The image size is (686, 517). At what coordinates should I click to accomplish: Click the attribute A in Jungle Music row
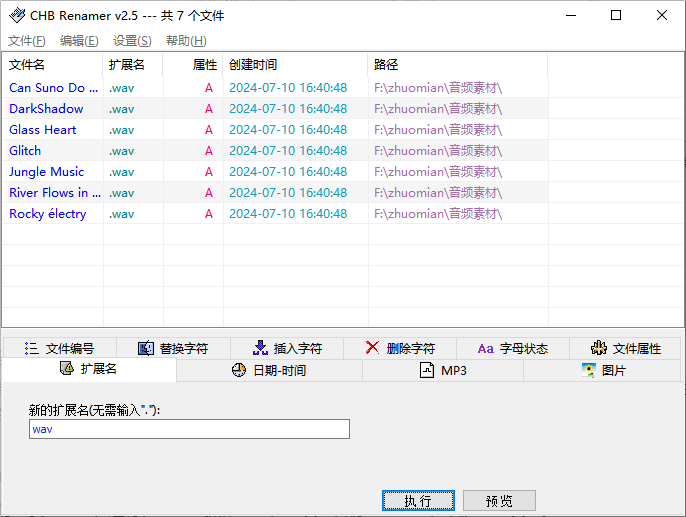coord(209,172)
